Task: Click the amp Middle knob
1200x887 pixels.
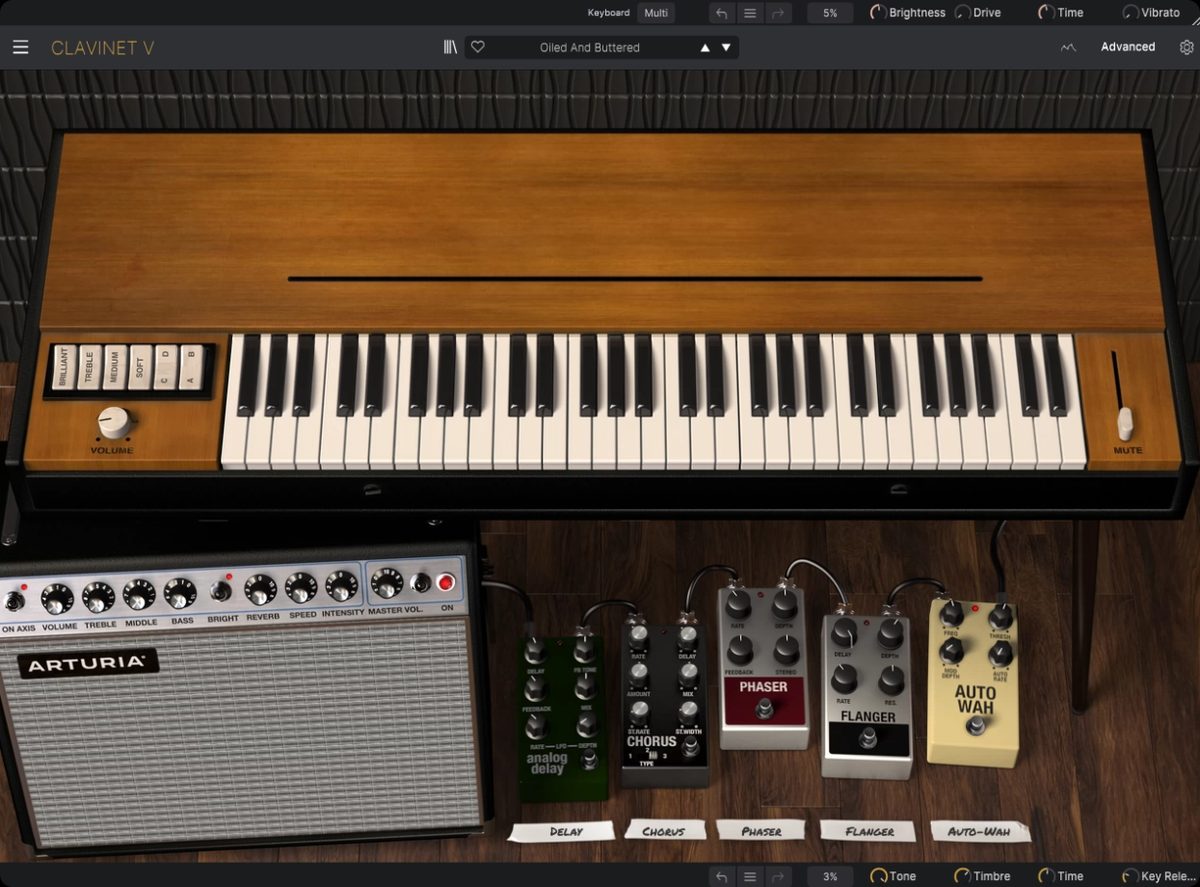Action: point(139,595)
